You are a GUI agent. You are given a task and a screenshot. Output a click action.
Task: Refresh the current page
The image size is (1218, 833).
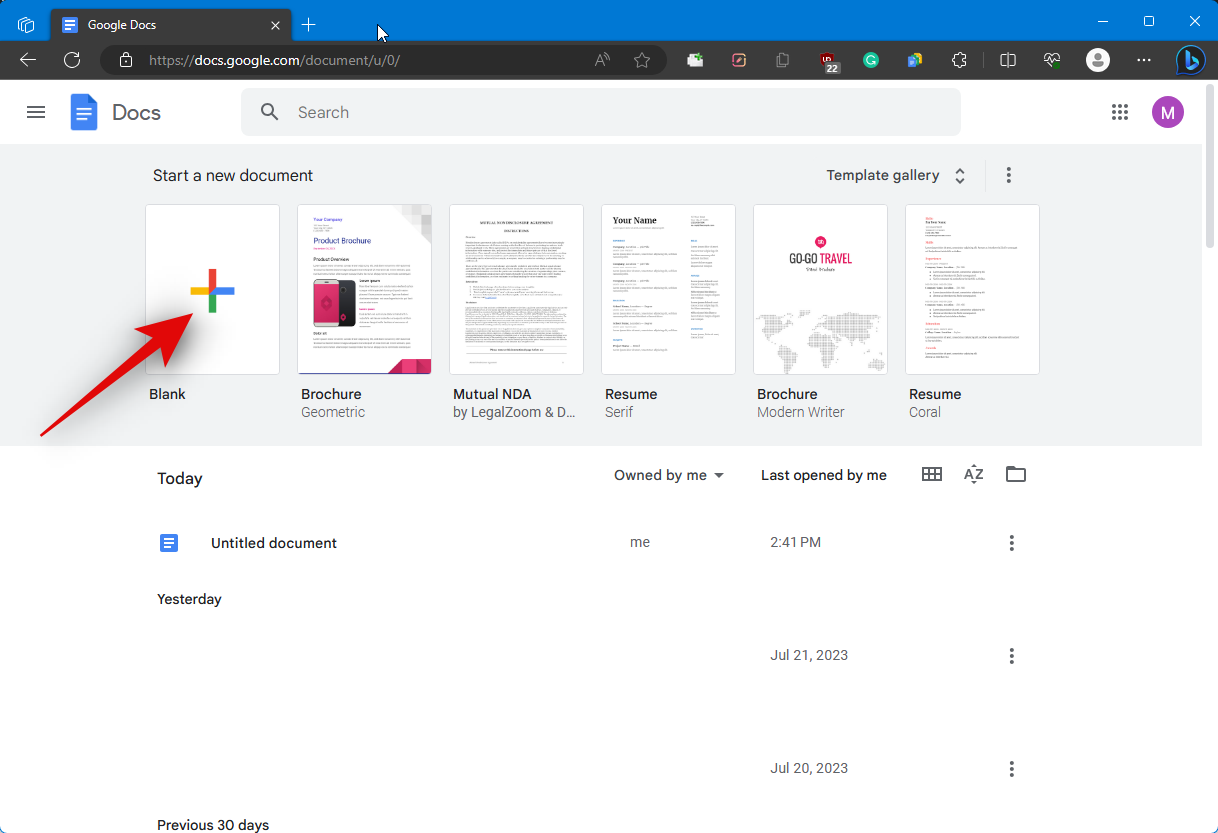point(72,60)
